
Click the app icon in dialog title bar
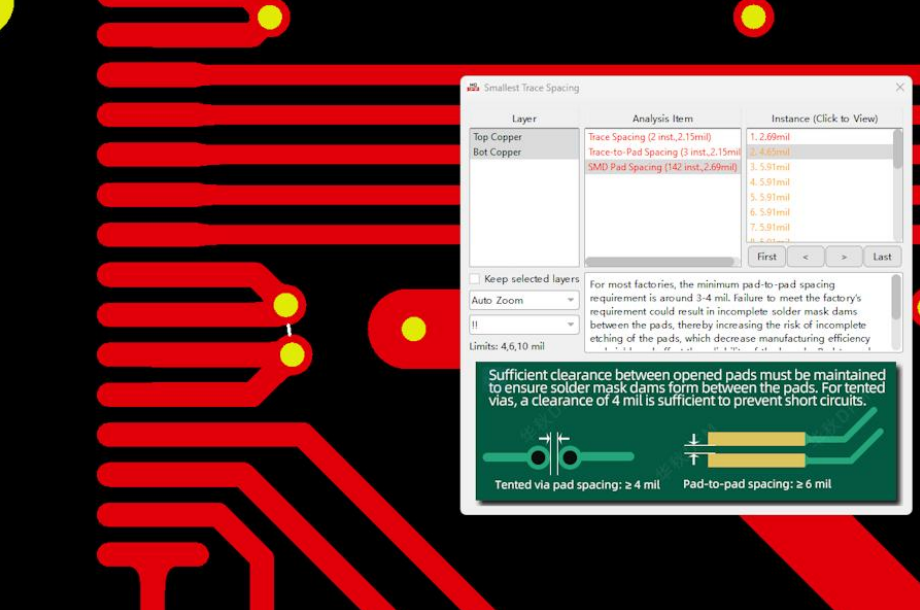(x=473, y=88)
